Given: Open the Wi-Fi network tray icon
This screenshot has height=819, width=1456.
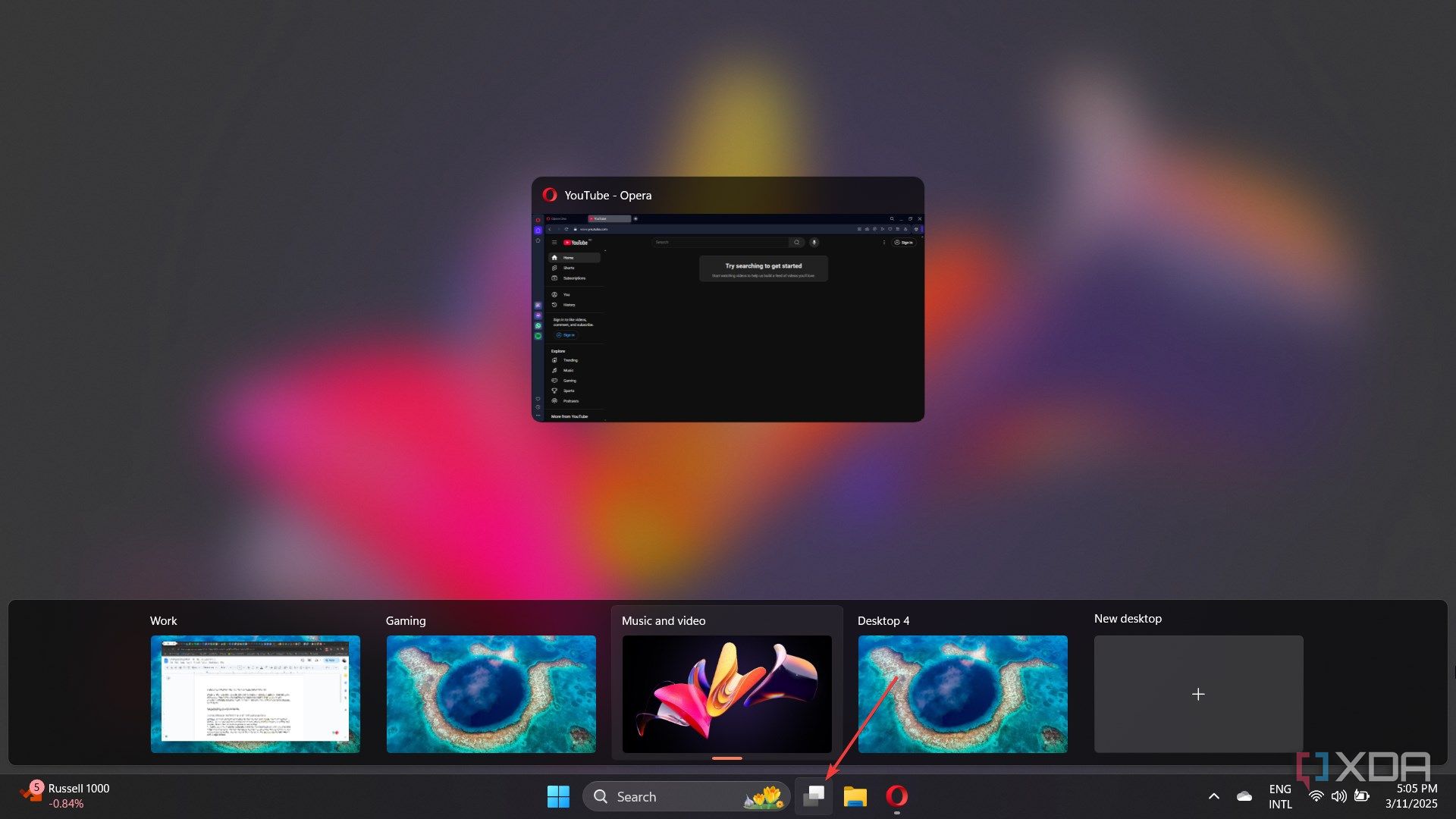Looking at the screenshot, I should click(x=1316, y=796).
